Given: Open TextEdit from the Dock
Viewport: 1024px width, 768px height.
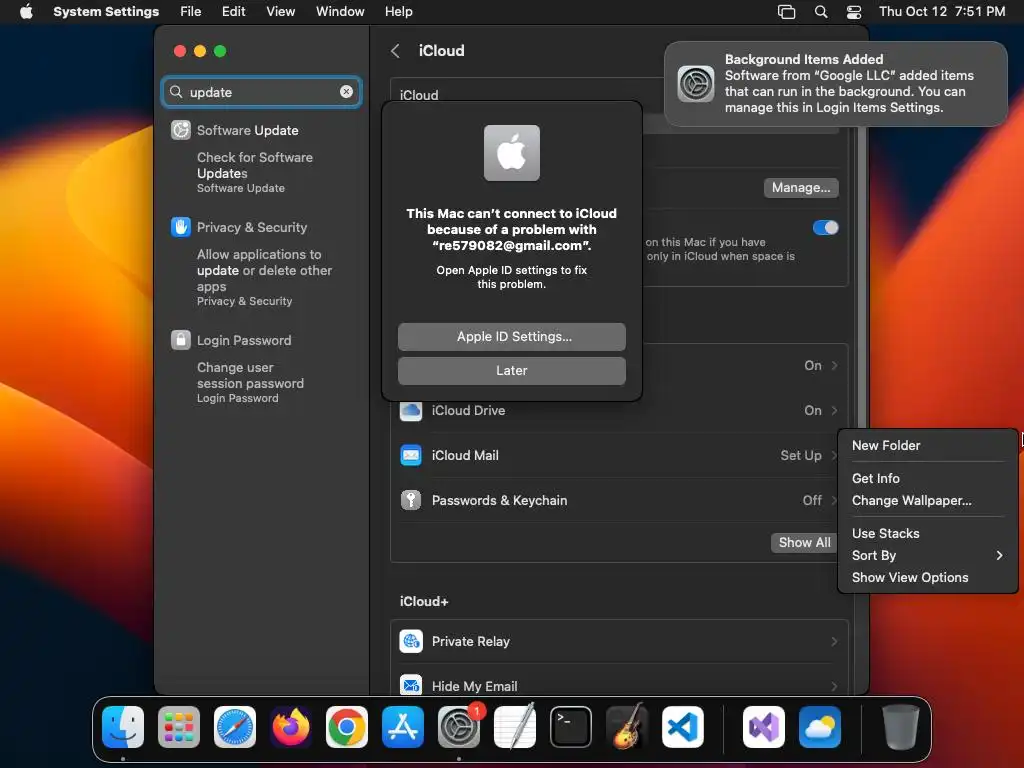Looking at the screenshot, I should 515,727.
